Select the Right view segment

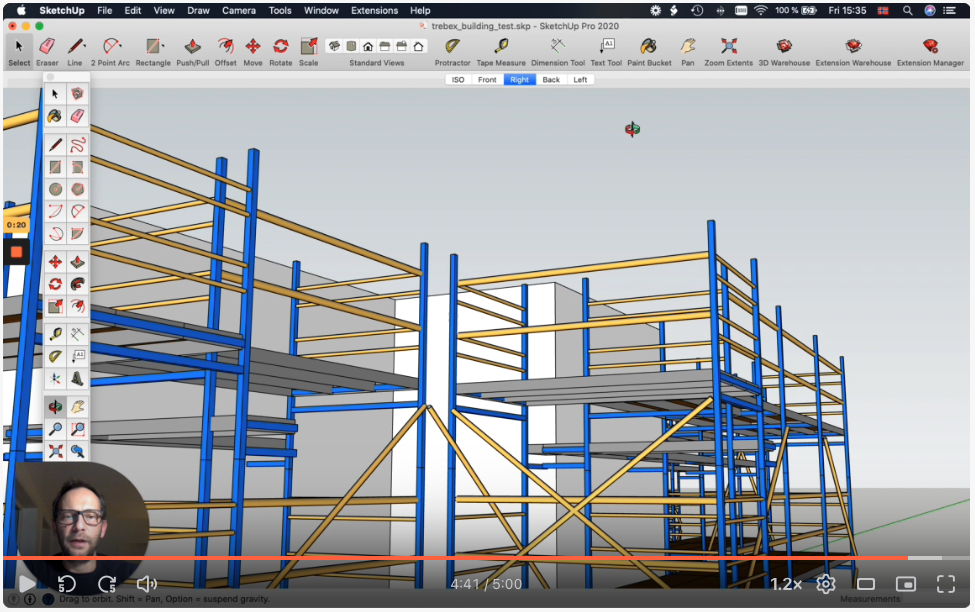(x=519, y=80)
